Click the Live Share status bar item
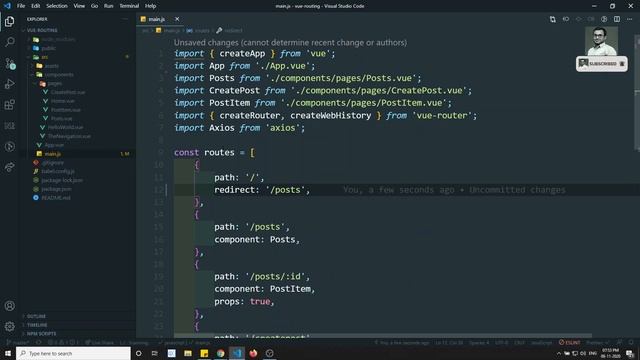Image resolution: width=640 pixels, height=360 pixels. click(x=99, y=342)
